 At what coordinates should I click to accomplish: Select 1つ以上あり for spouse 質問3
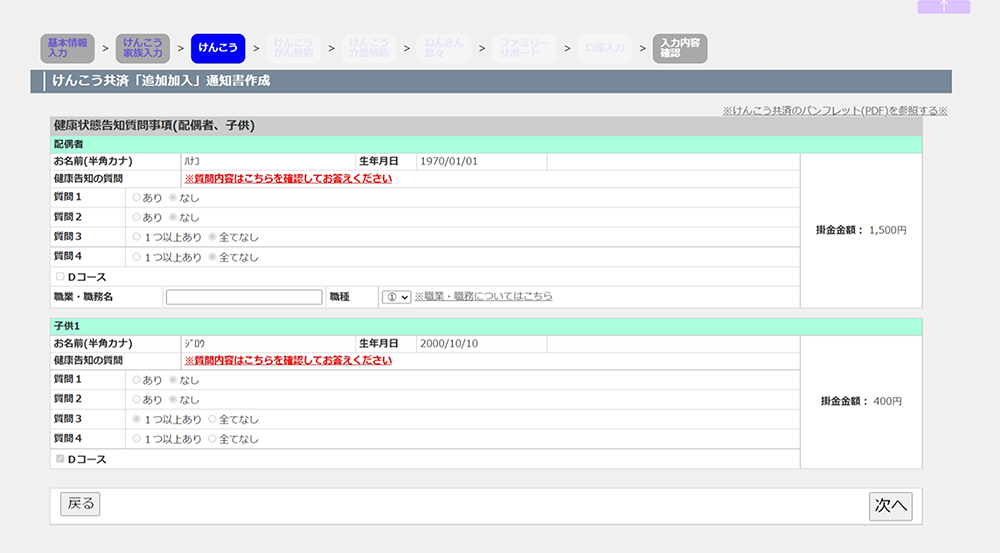[x=137, y=237]
